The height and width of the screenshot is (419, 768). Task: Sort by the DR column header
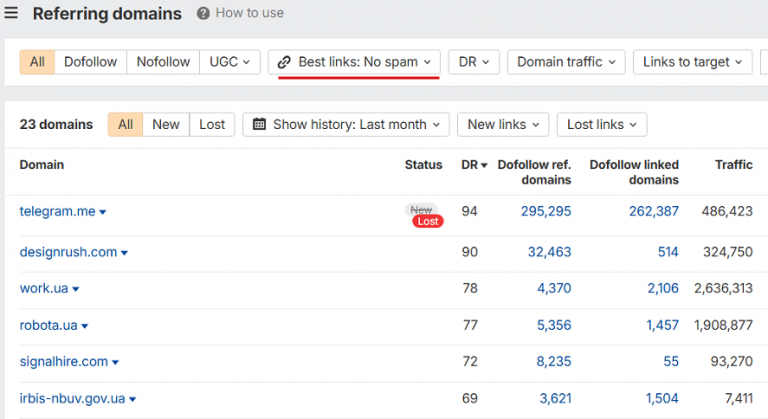474,165
